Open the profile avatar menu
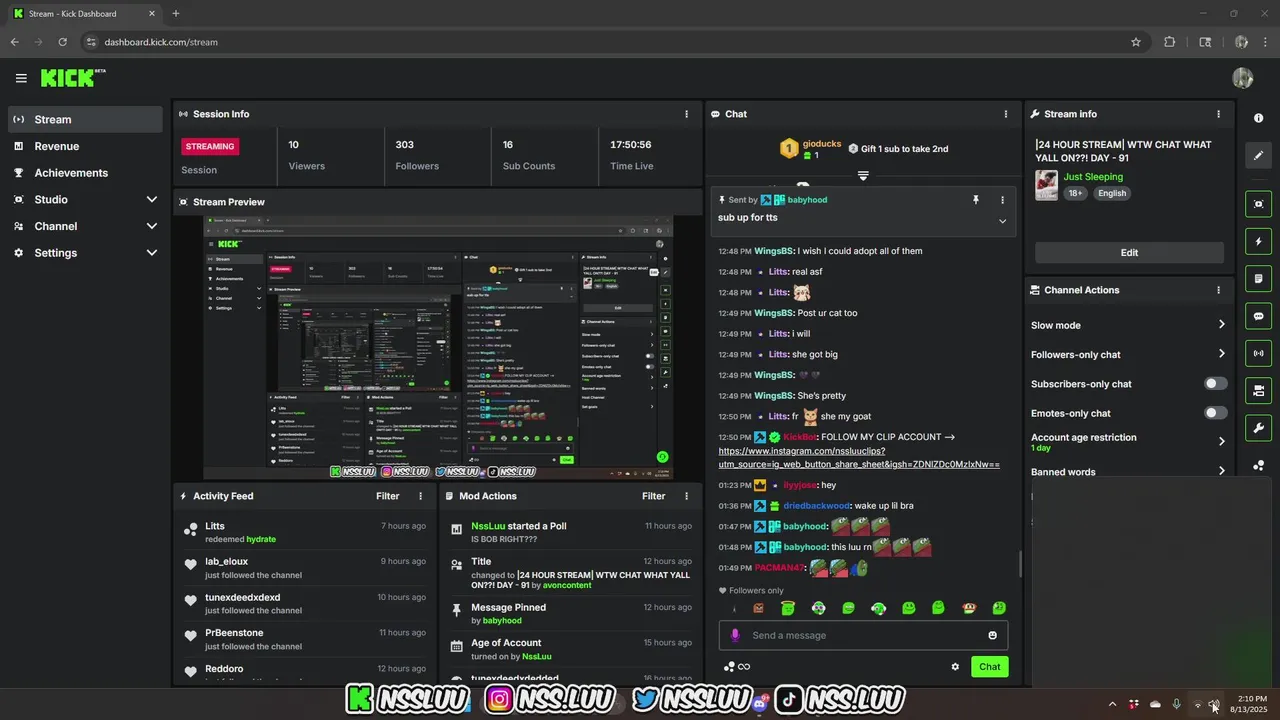Image resolution: width=1280 pixels, height=720 pixels. coord(1243,78)
